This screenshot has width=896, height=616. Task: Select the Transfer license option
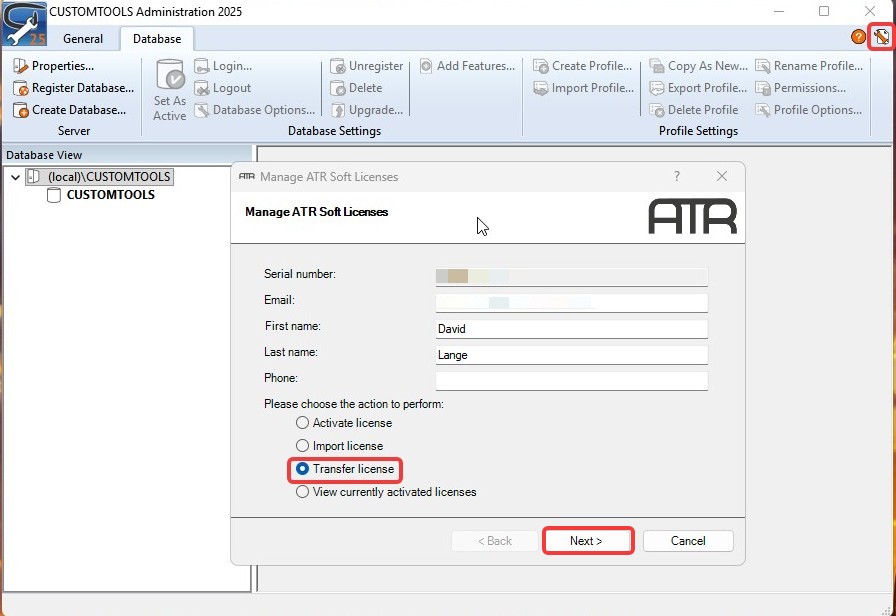point(345,469)
